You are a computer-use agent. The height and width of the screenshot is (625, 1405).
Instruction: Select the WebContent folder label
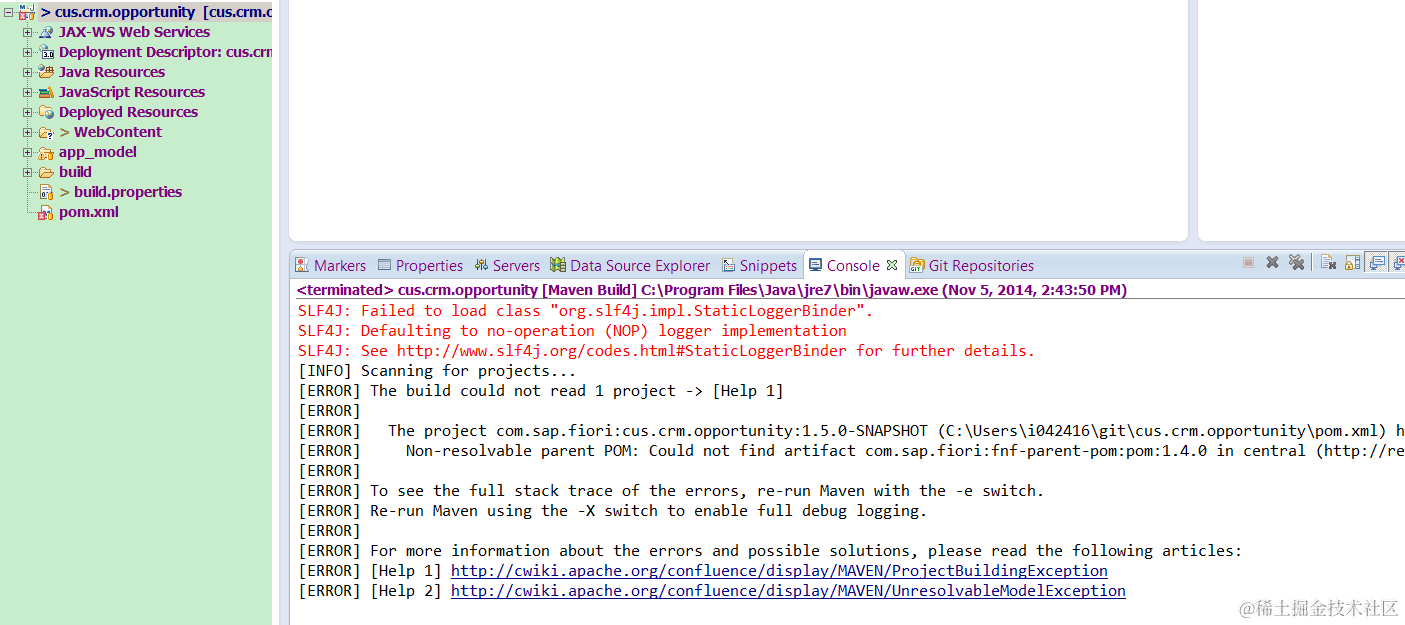[118, 132]
